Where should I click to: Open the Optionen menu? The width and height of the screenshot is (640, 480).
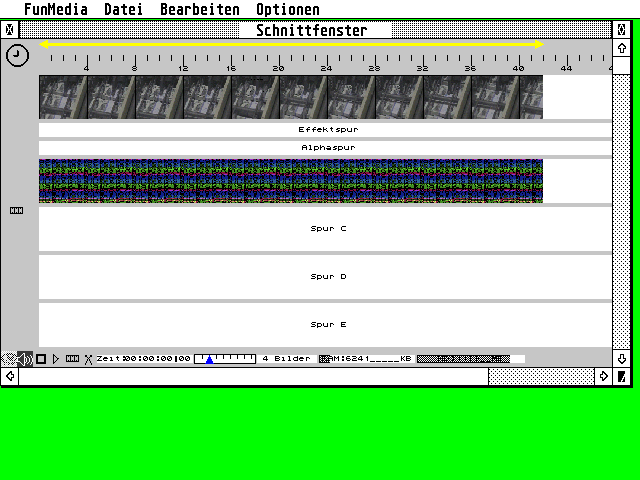(x=288, y=10)
